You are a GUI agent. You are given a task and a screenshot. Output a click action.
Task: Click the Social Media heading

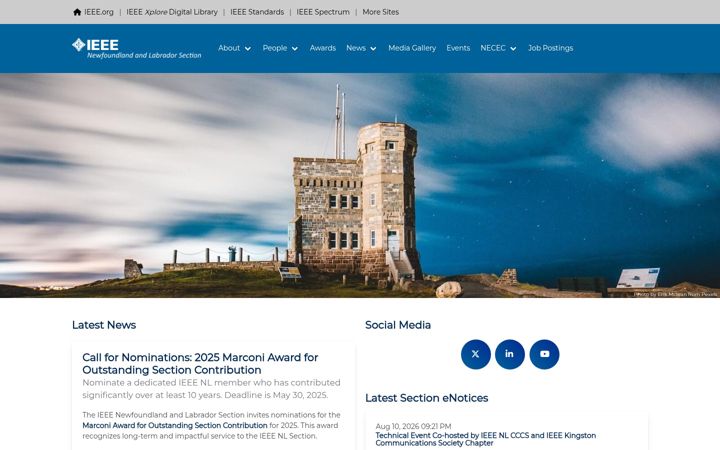pyautogui.click(x=398, y=325)
